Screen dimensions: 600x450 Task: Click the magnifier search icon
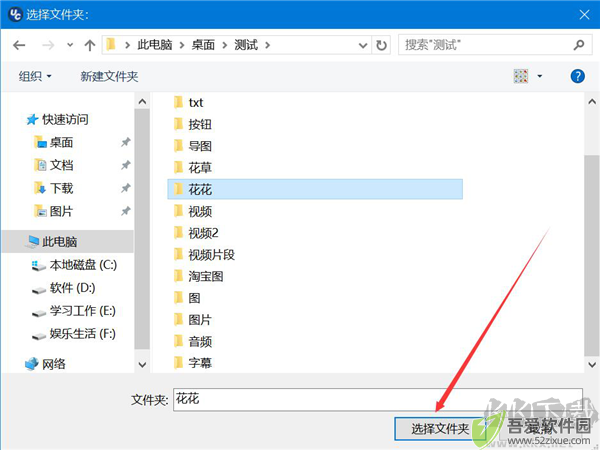[x=579, y=45]
